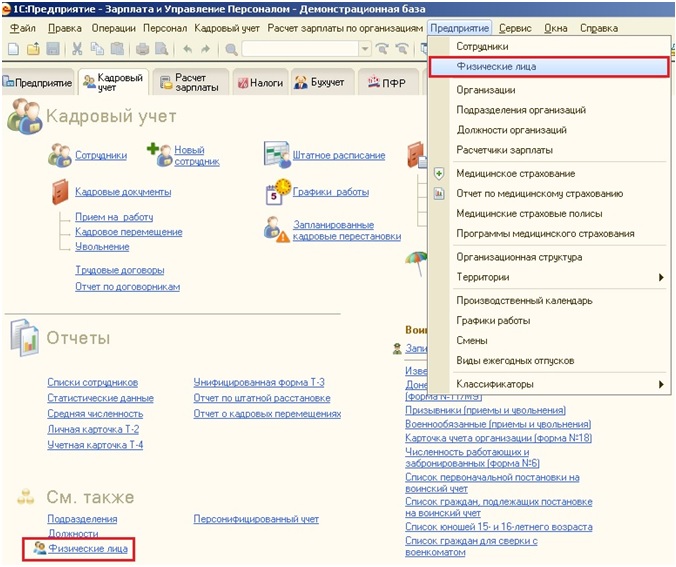Click the Save diskette toolbar icon
This screenshot has height=567, width=676.
53,49
